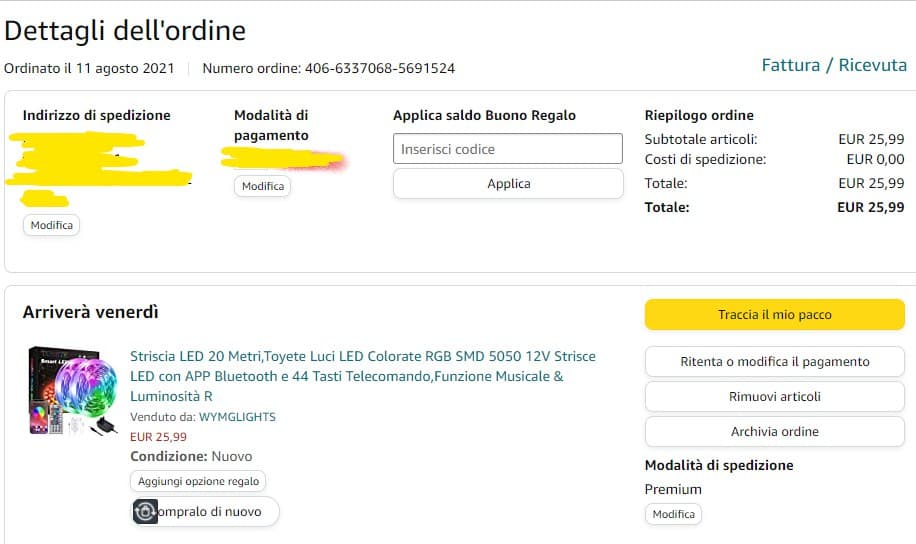Click the Rimuovi articoli button

coord(774,396)
